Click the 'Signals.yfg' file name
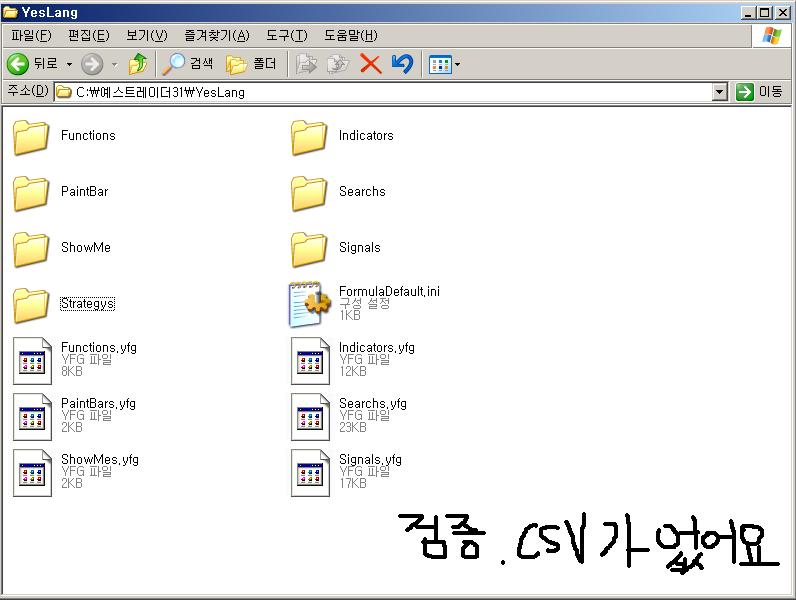Screen dimensions: 796x600 pos(370,459)
